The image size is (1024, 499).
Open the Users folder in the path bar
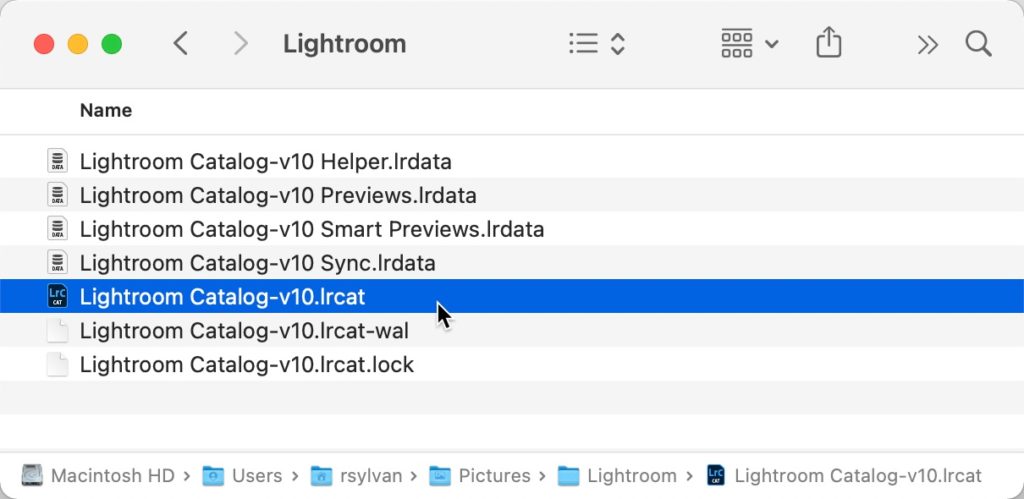[x=243, y=476]
